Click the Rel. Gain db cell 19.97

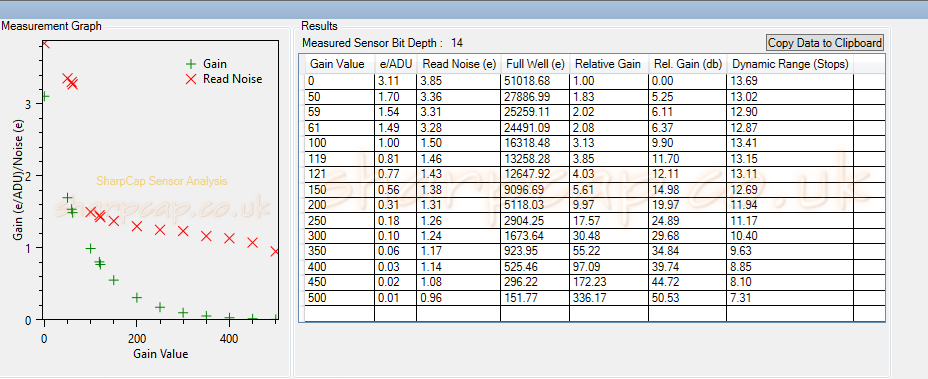(687, 205)
